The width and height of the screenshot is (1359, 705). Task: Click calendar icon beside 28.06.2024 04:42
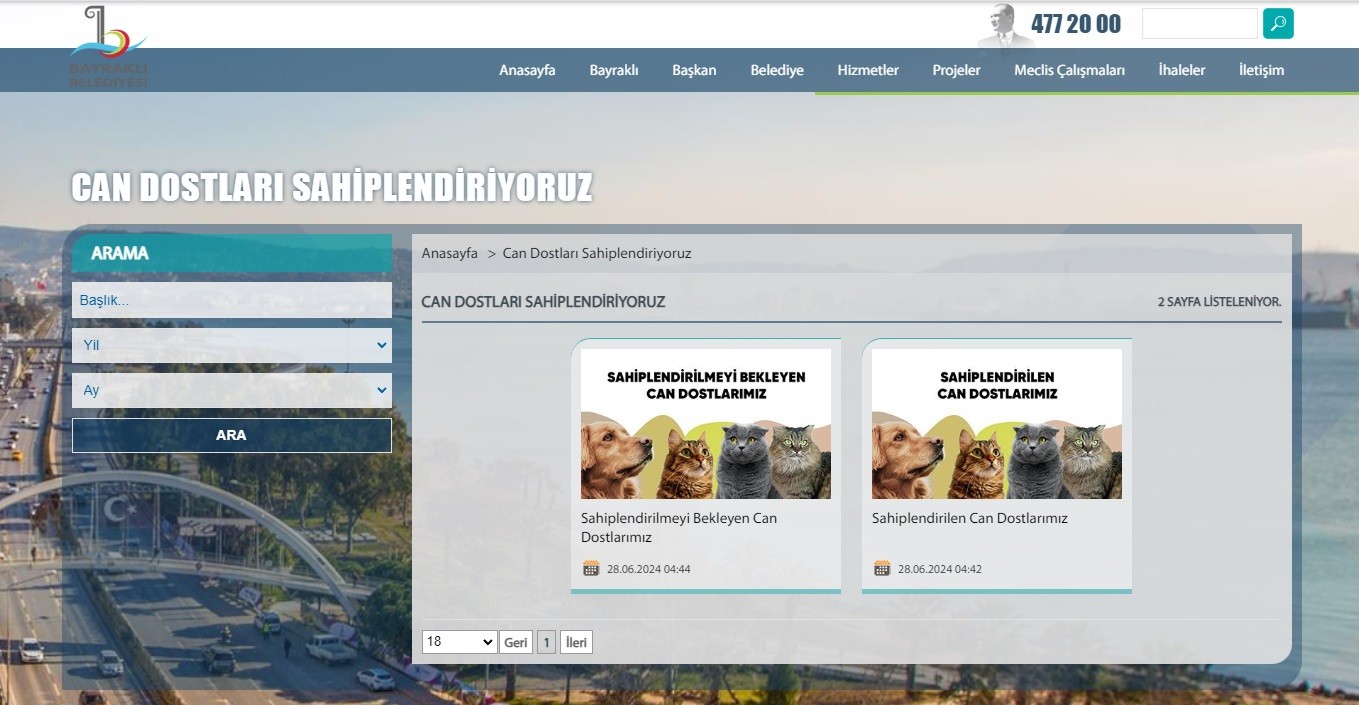(882, 569)
